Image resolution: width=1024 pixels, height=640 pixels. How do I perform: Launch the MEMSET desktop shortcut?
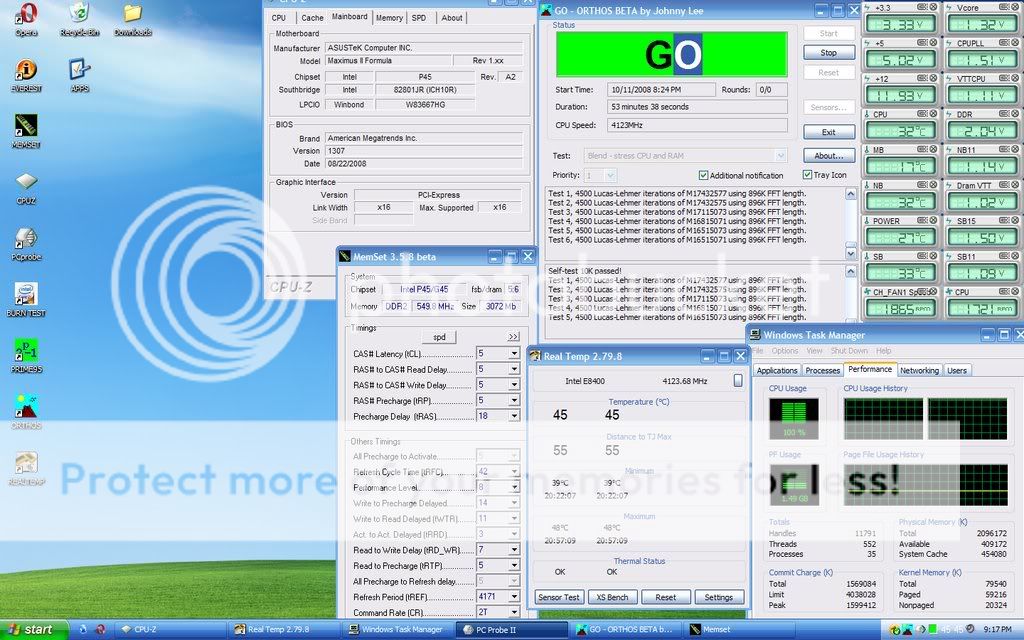pos(26,131)
